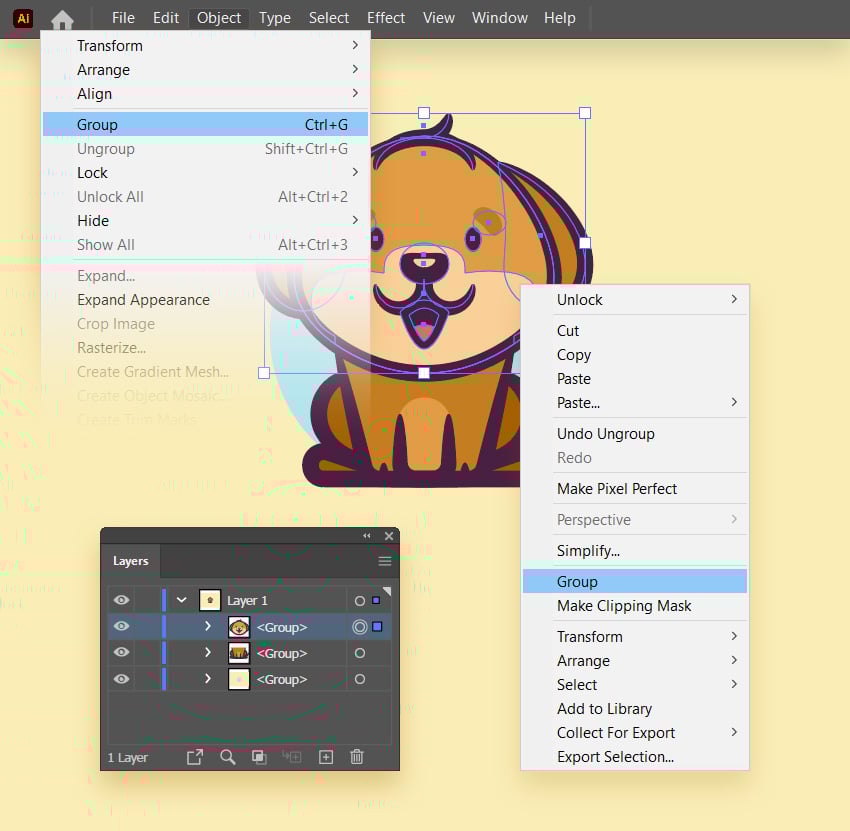Open the Layers panel hamburger menu
The image size is (850, 831).
[x=385, y=562]
